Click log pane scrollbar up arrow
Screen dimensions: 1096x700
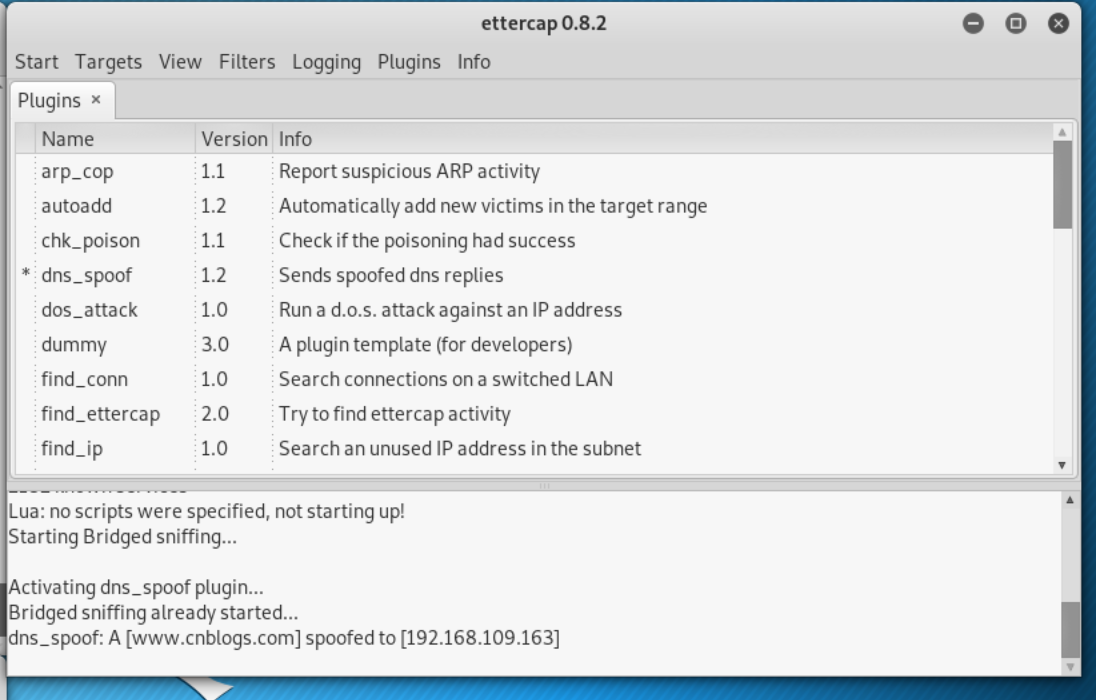1069,499
